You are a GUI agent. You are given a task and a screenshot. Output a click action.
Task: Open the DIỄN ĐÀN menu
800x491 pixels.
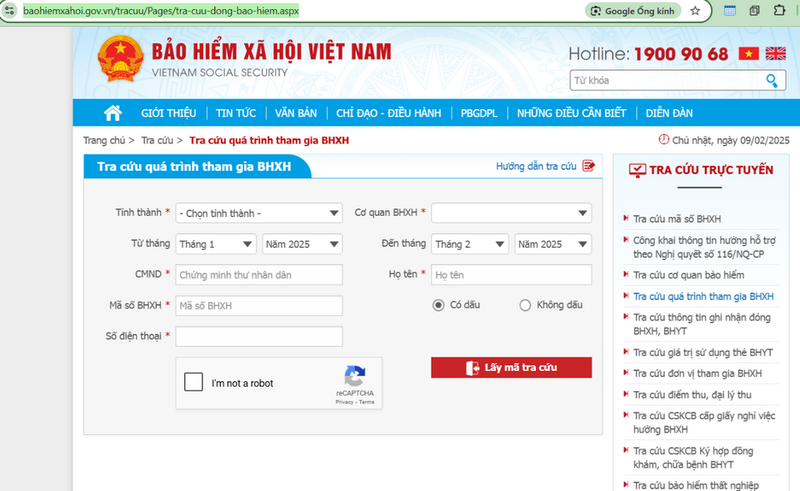pyautogui.click(x=669, y=113)
